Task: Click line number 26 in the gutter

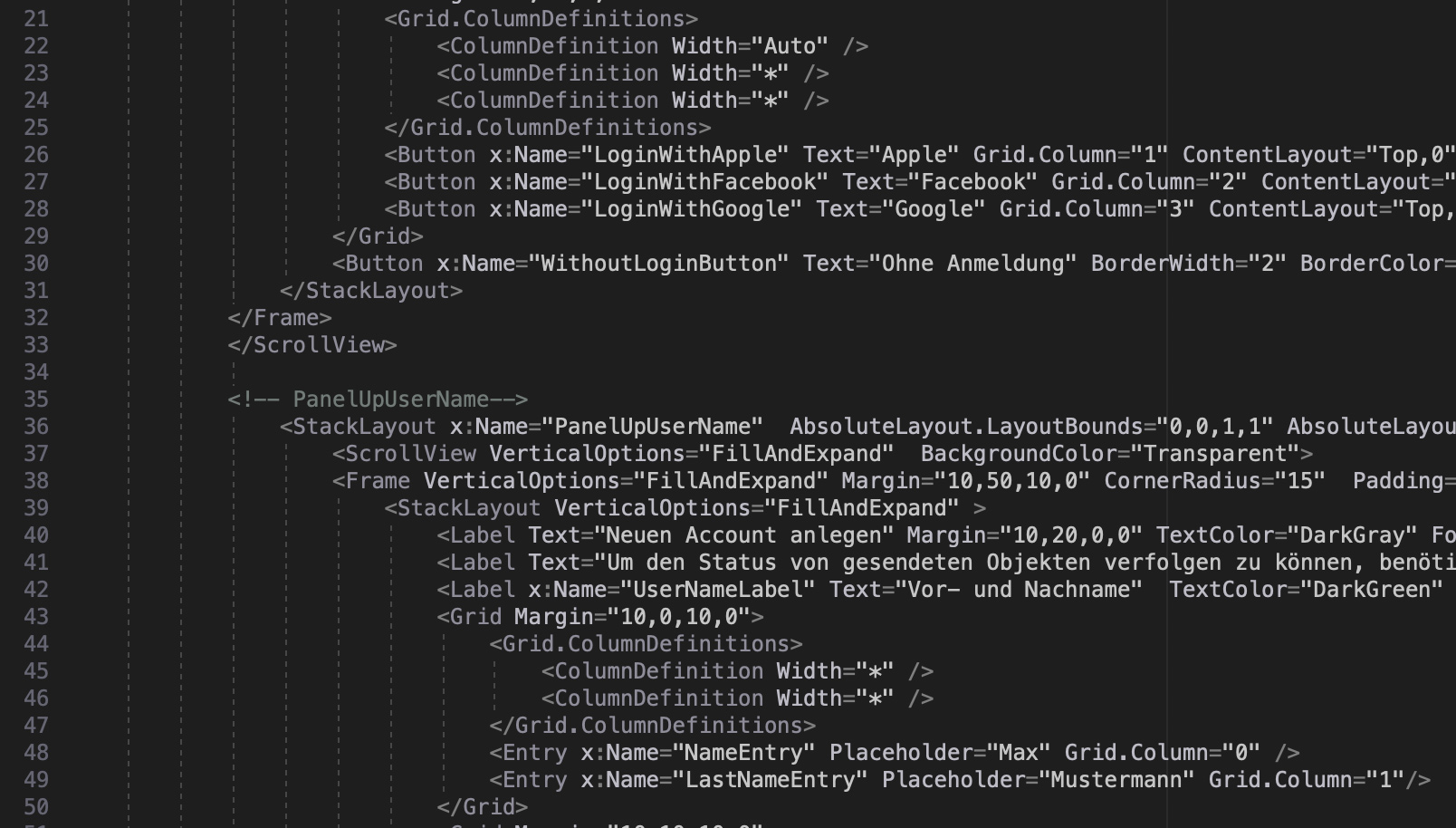Action: [x=36, y=155]
